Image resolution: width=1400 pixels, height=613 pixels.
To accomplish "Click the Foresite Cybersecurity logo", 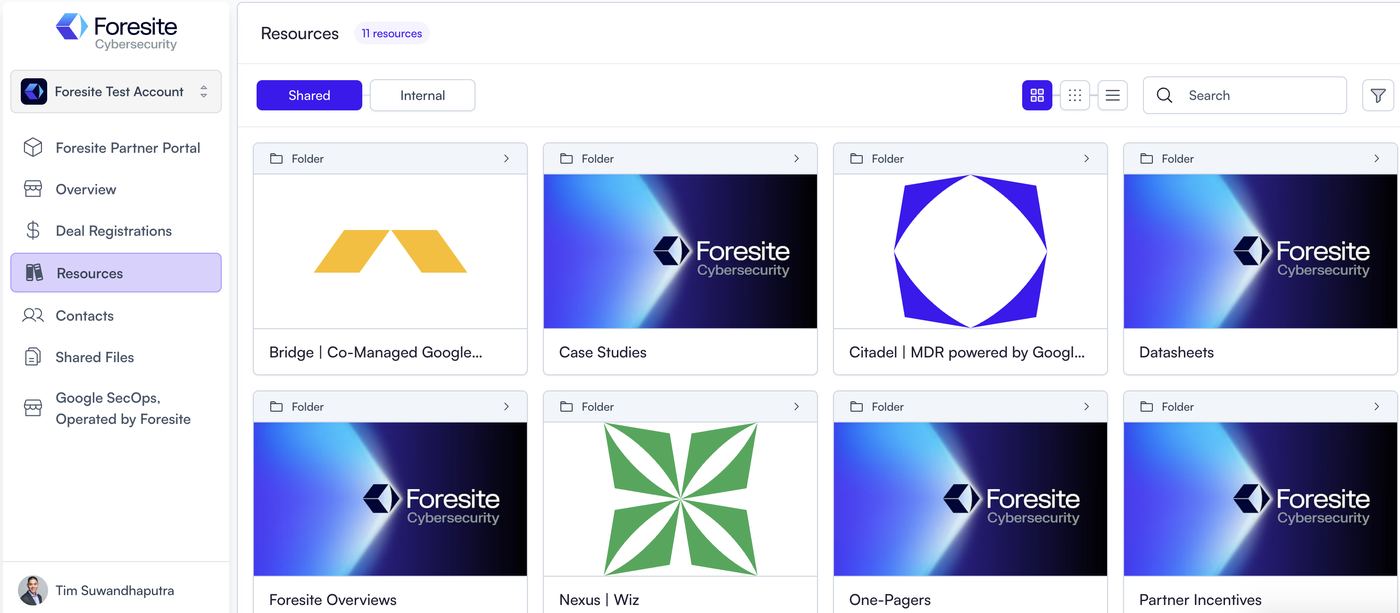I will (x=116, y=31).
